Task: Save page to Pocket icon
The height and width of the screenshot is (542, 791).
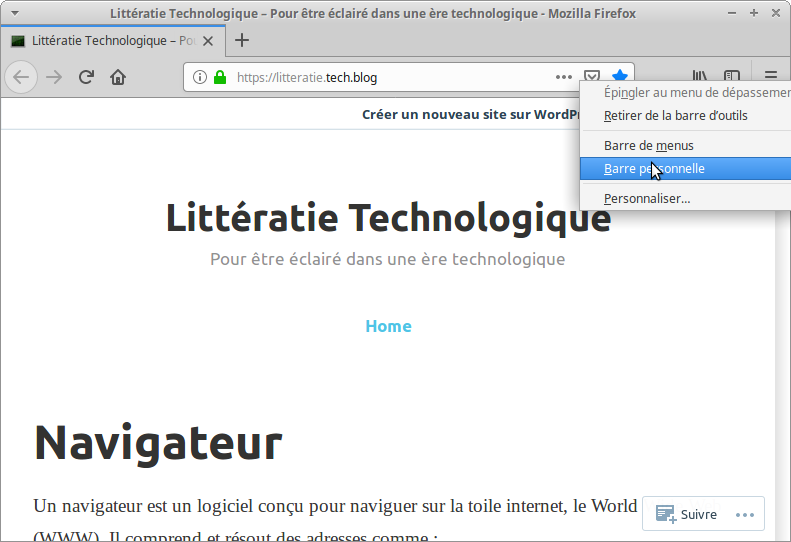Action: (x=592, y=77)
